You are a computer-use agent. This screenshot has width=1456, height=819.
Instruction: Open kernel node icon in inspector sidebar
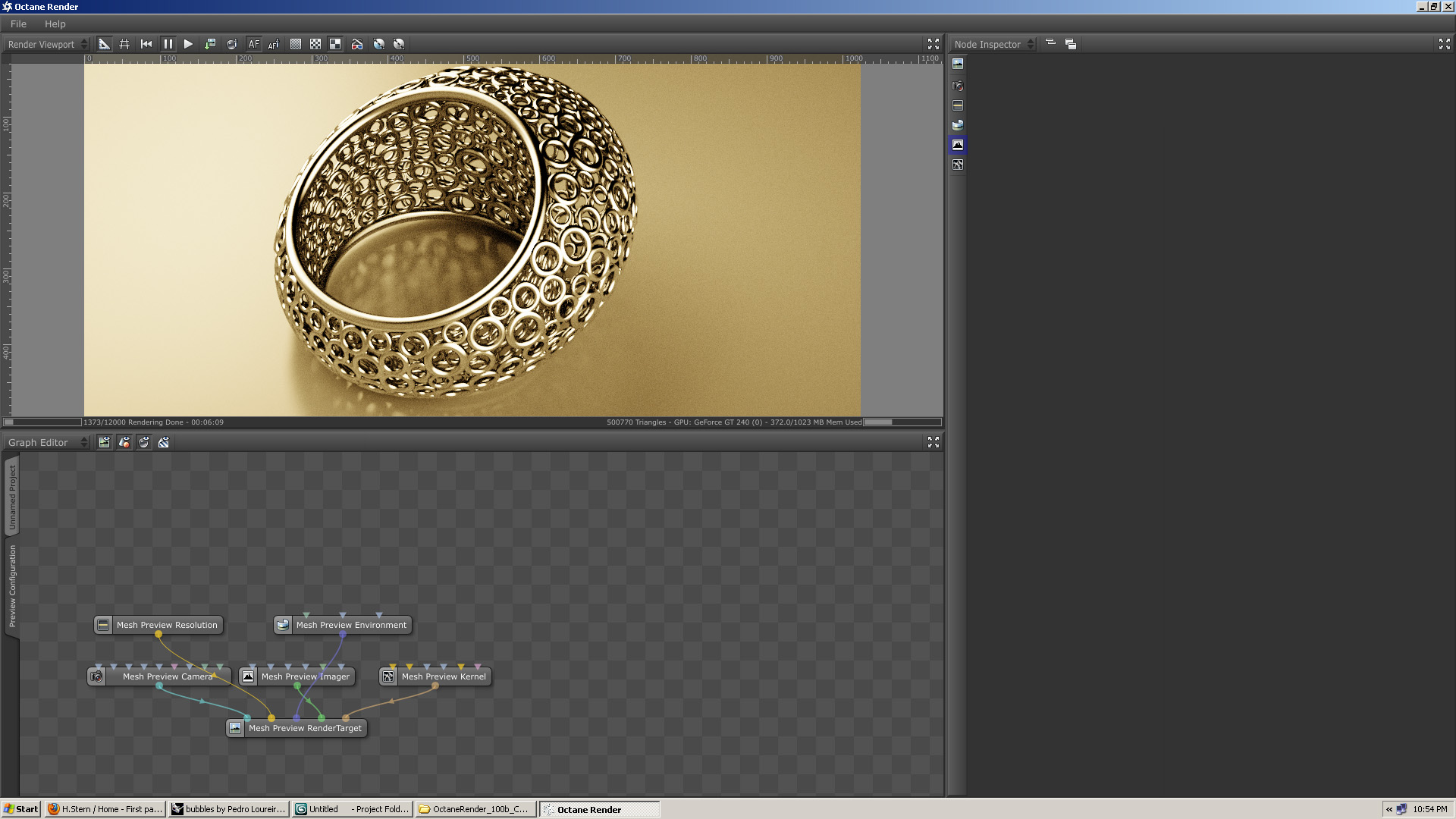[x=958, y=165]
